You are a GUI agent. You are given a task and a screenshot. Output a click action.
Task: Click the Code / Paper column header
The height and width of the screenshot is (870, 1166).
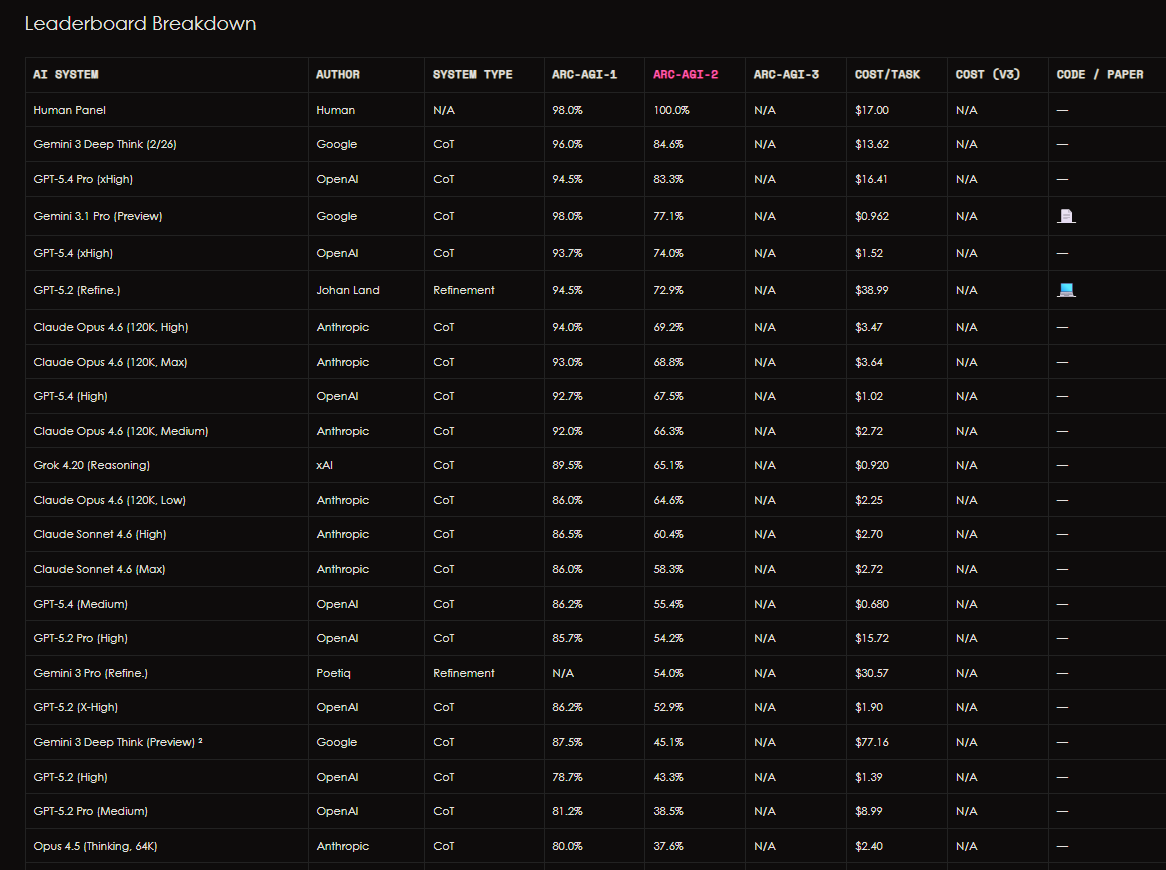click(x=1099, y=75)
